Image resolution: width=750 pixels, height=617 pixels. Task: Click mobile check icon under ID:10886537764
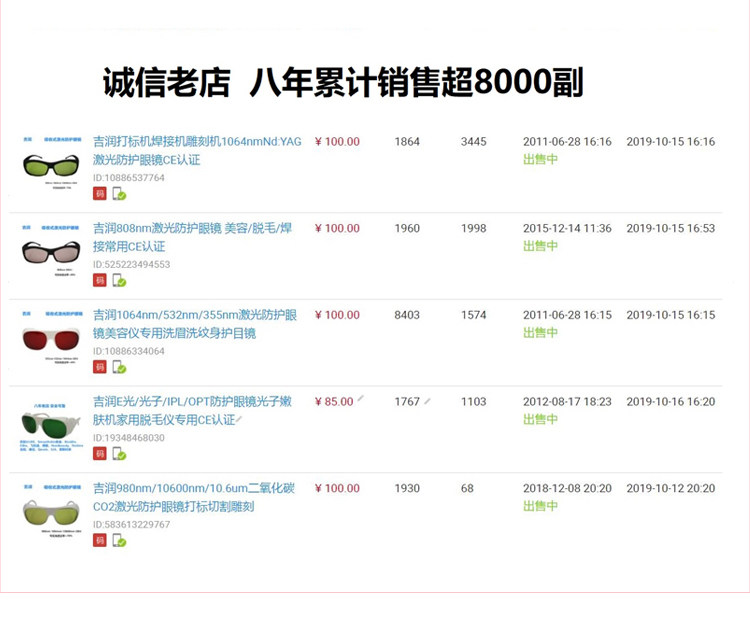(x=119, y=194)
